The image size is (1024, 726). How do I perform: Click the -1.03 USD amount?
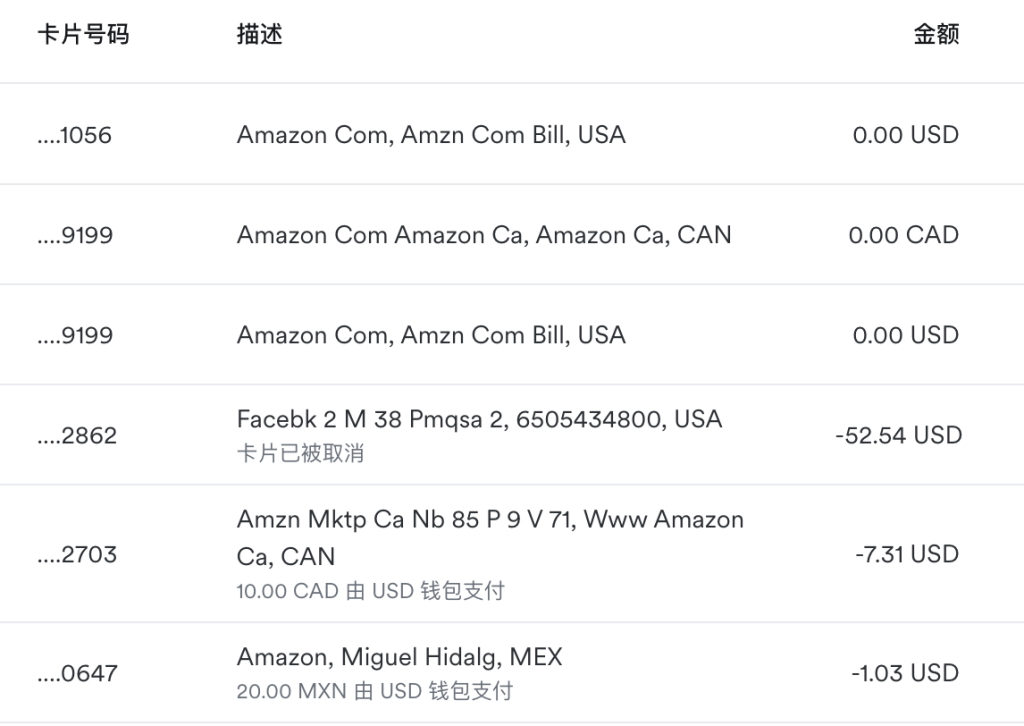click(905, 673)
